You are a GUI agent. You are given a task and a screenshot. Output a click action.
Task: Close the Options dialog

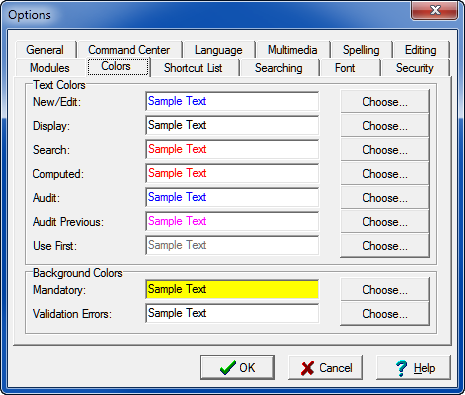(x=434, y=10)
